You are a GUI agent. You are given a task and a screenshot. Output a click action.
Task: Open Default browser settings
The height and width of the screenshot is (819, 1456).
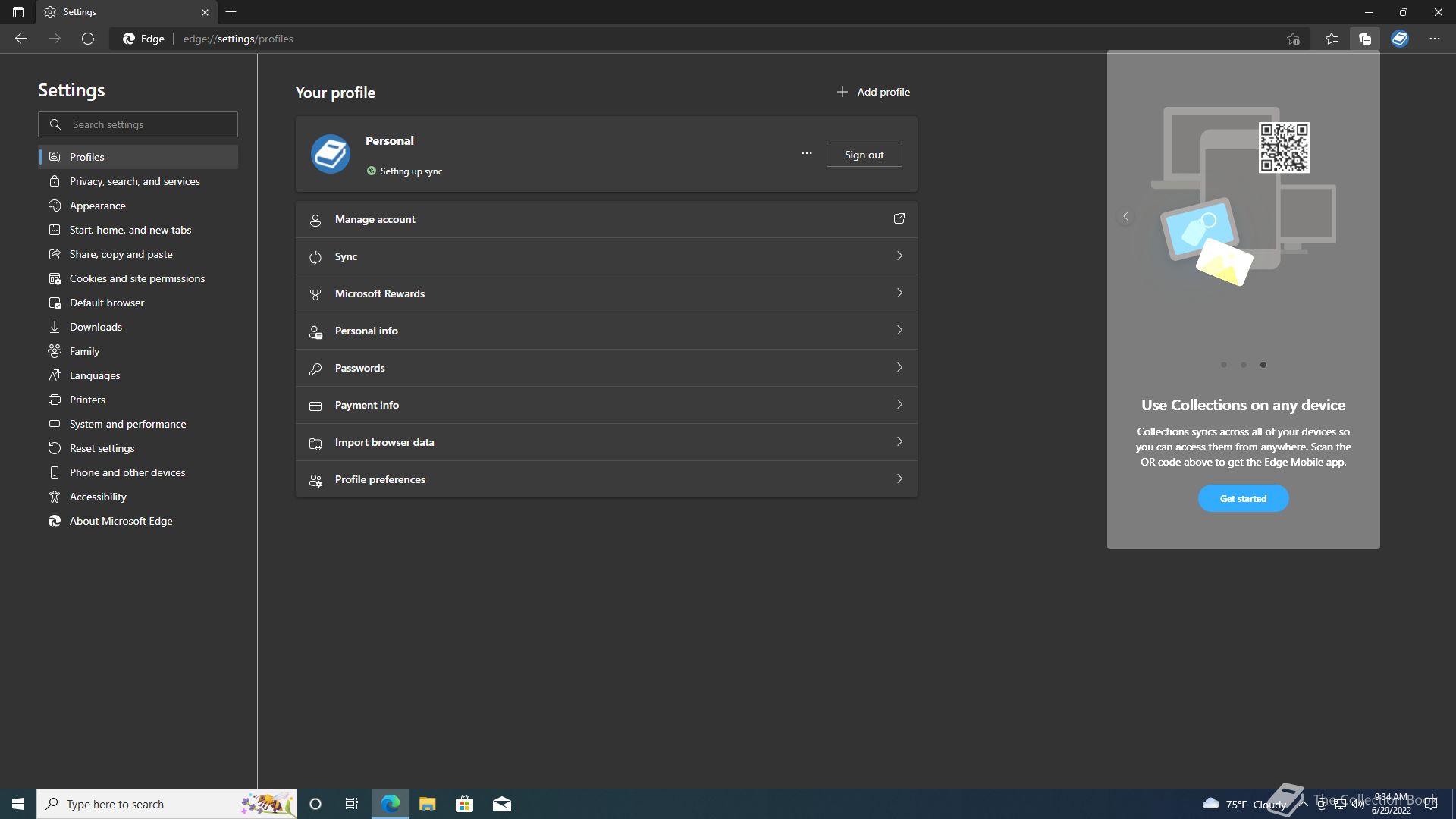coord(138,303)
